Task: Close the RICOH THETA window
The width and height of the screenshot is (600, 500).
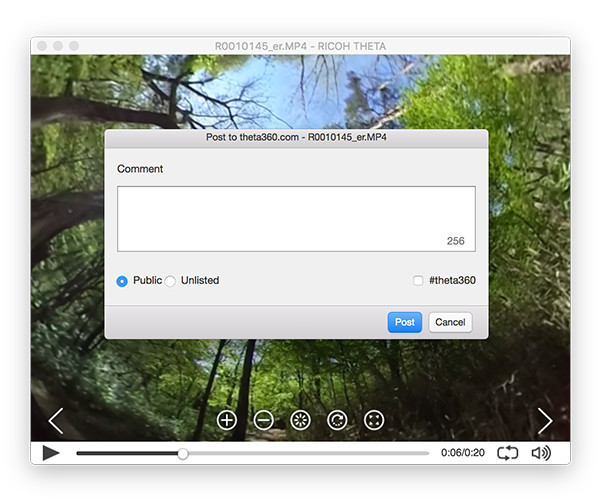Action: (x=43, y=46)
